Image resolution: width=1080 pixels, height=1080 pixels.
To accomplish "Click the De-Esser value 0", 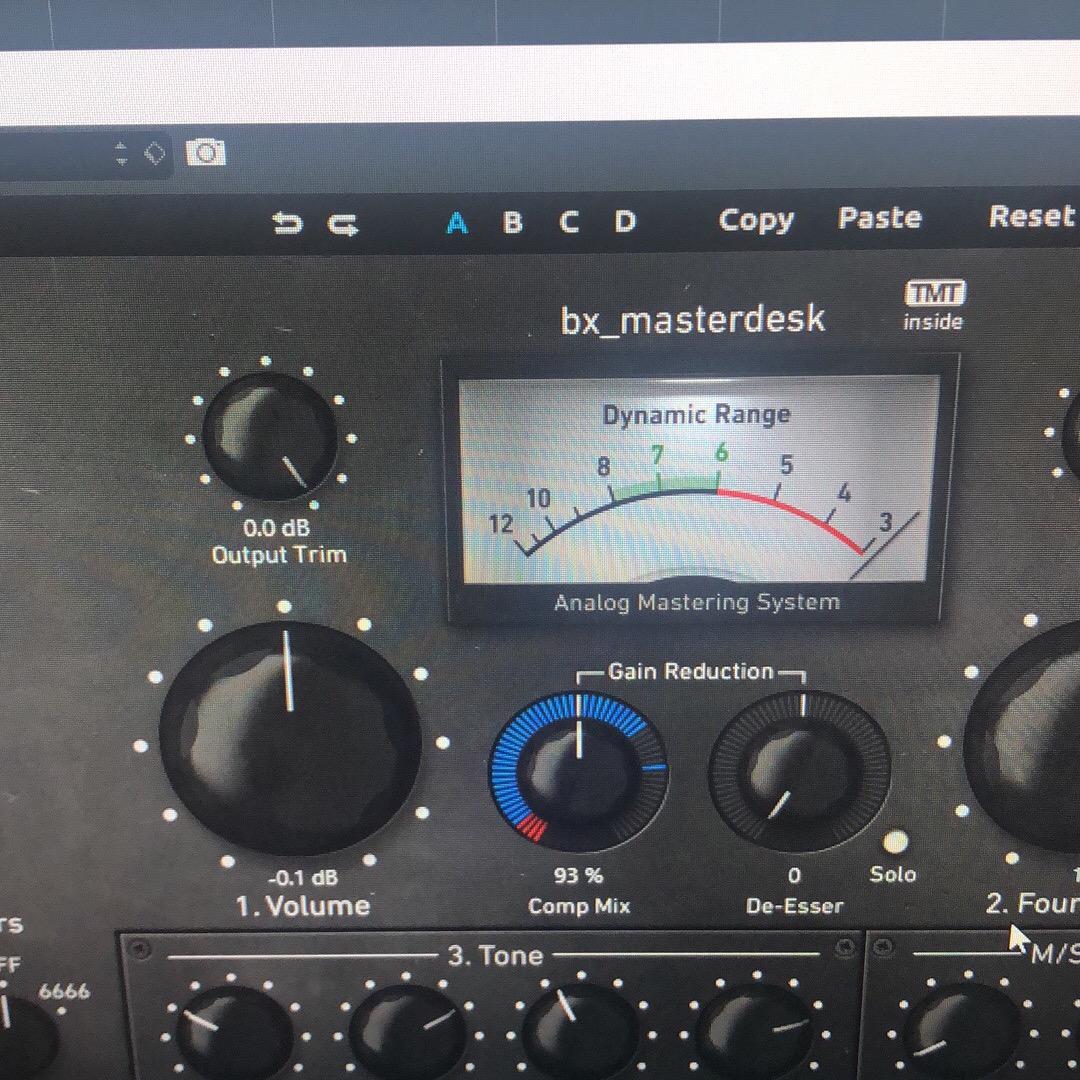I will pyautogui.click(x=794, y=875).
